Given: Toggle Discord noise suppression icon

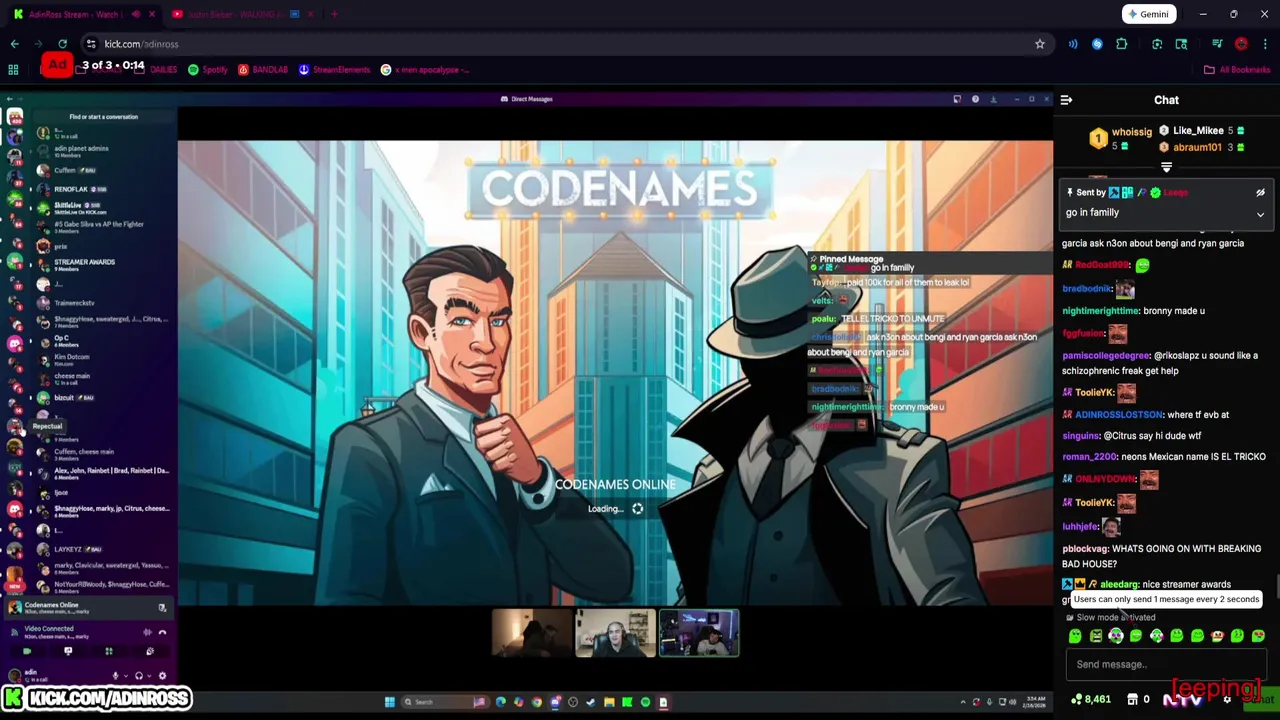Looking at the screenshot, I should [x=147, y=632].
